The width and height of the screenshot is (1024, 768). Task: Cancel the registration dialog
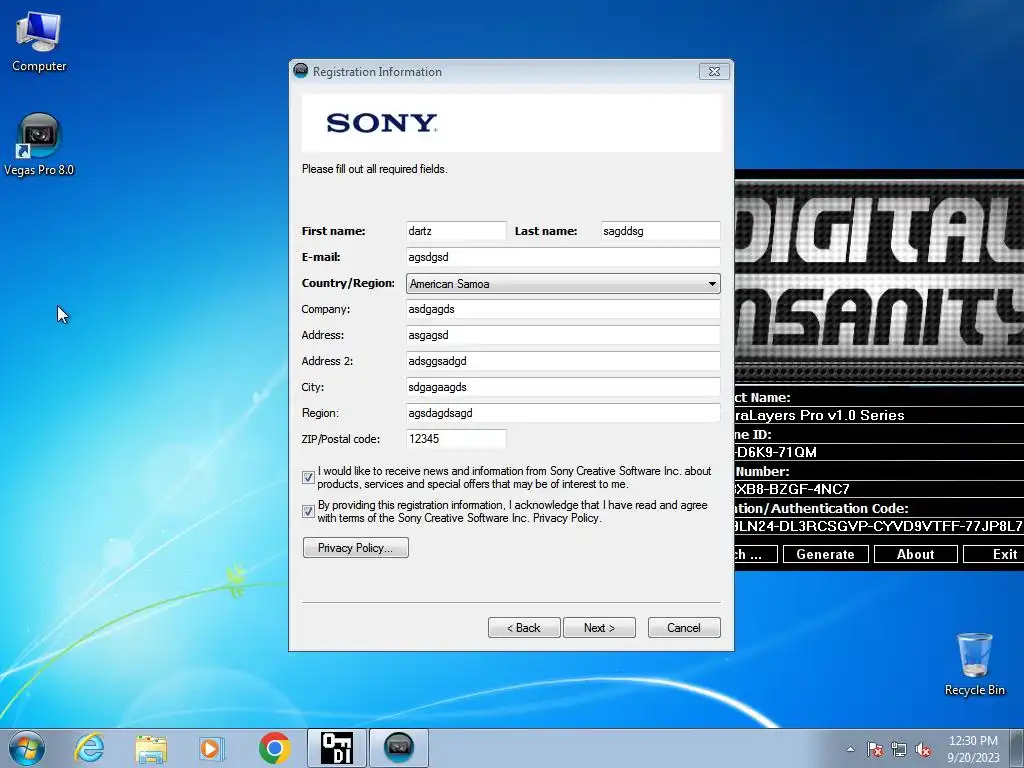pyautogui.click(x=684, y=628)
